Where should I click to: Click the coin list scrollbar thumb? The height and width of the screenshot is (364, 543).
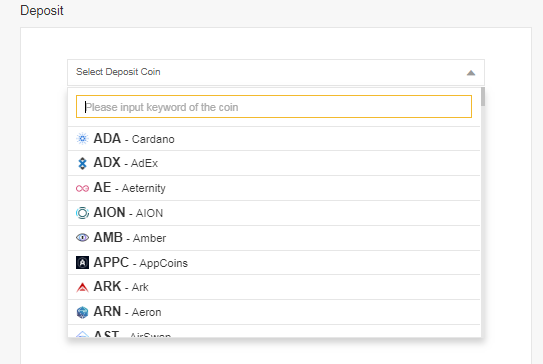[x=483, y=97]
